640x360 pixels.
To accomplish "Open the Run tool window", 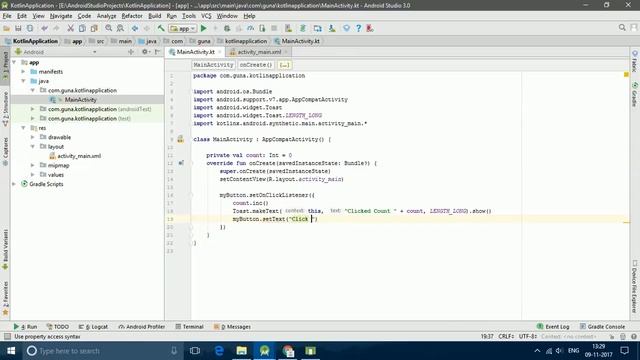I will [25, 327].
